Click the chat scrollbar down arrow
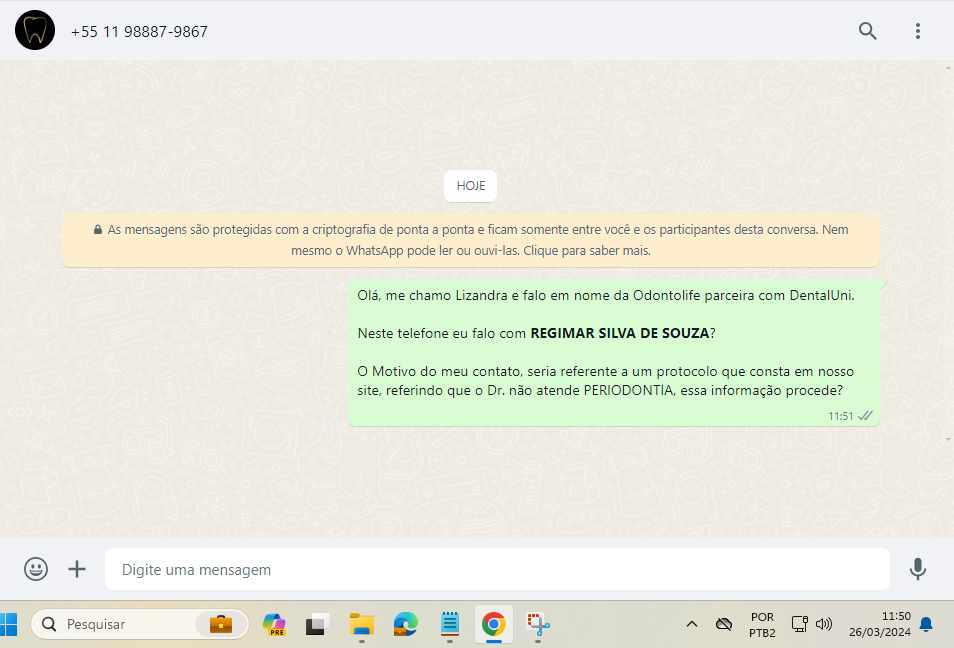 [949, 439]
